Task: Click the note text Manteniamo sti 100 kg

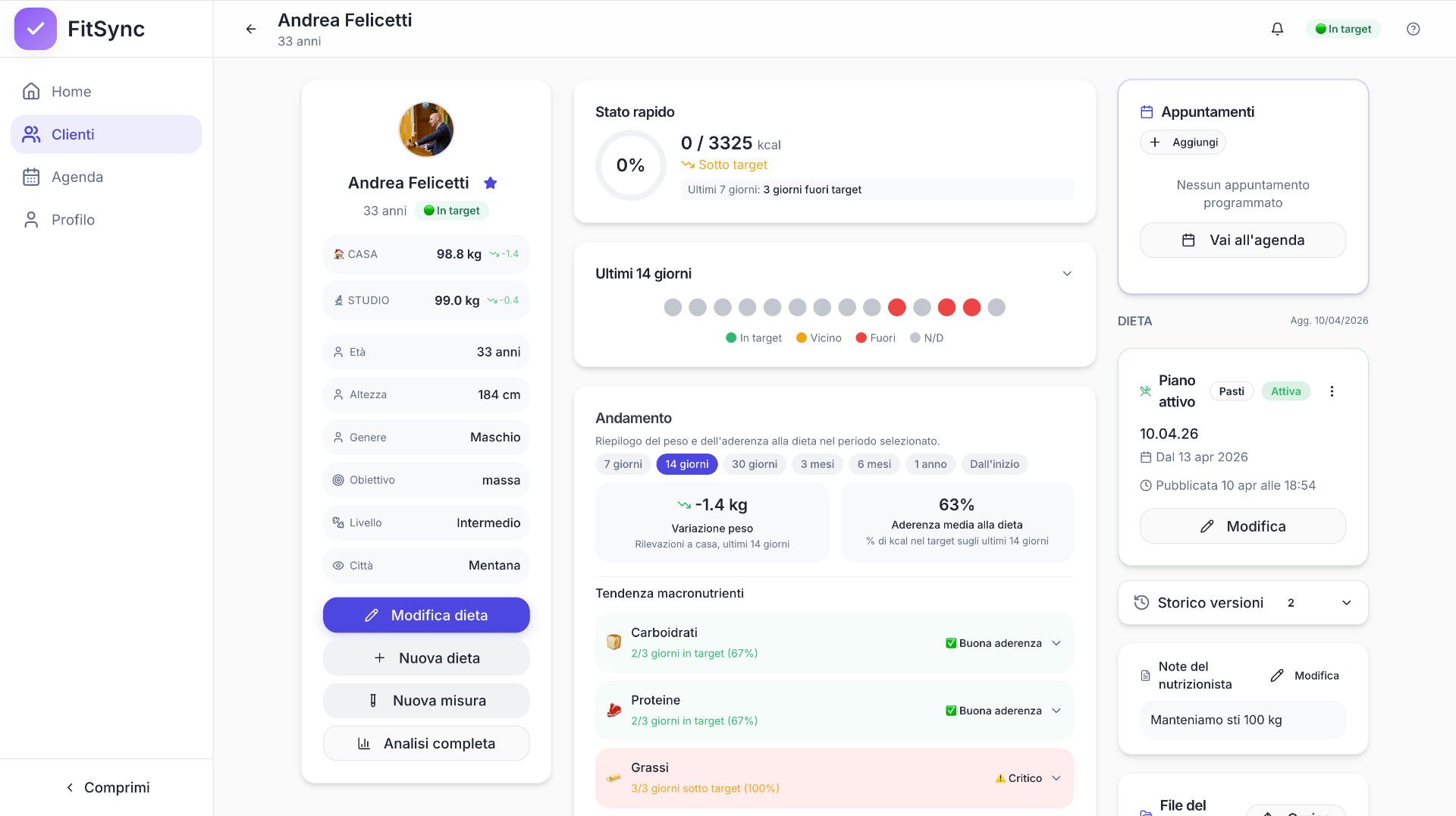Action: point(1216,720)
